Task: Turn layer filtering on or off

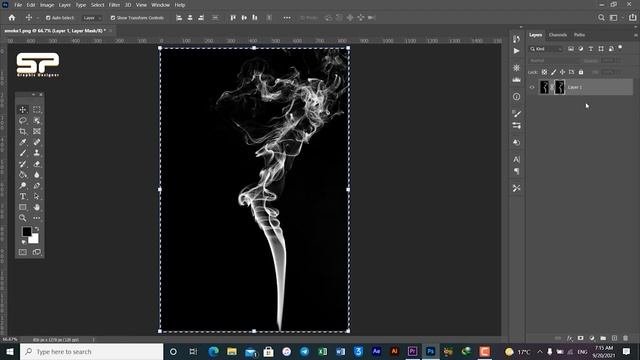Action: tap(620, 47)
